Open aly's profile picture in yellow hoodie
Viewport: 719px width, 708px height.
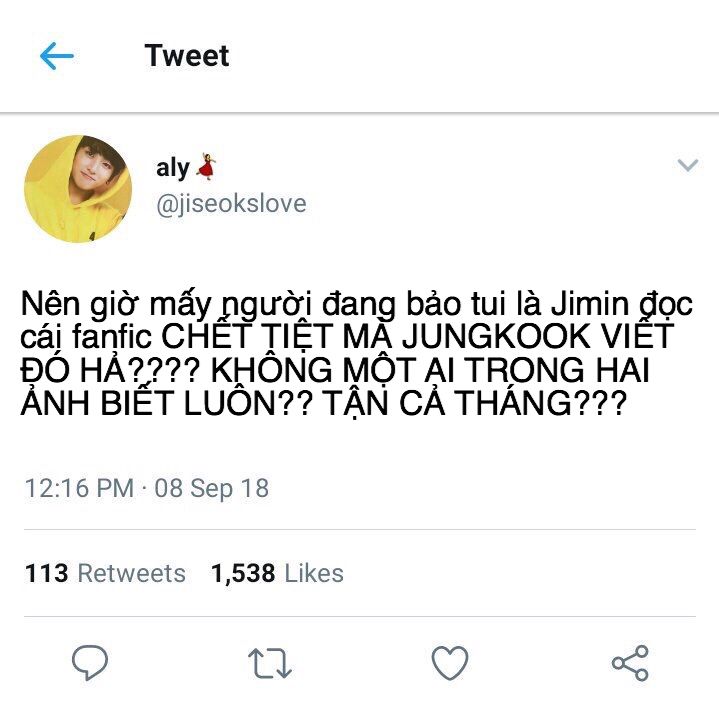pyautogui.click(x=78, y=188)
